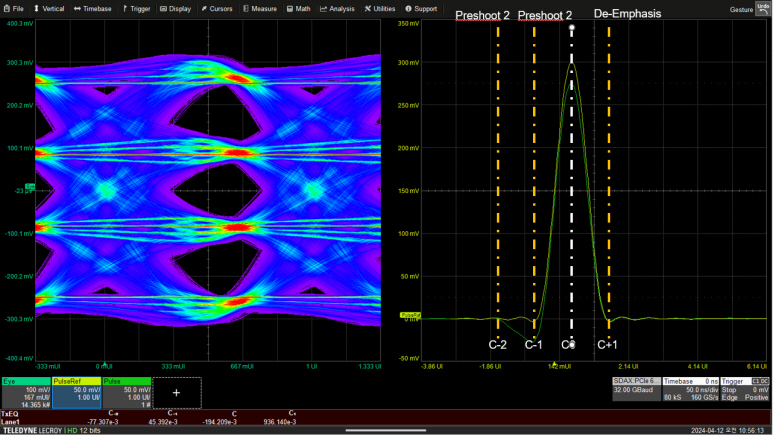Screen dimensions: 773x435
Task: Click the 45.392e-3 coefficient value
Action: tap(163, 422)
